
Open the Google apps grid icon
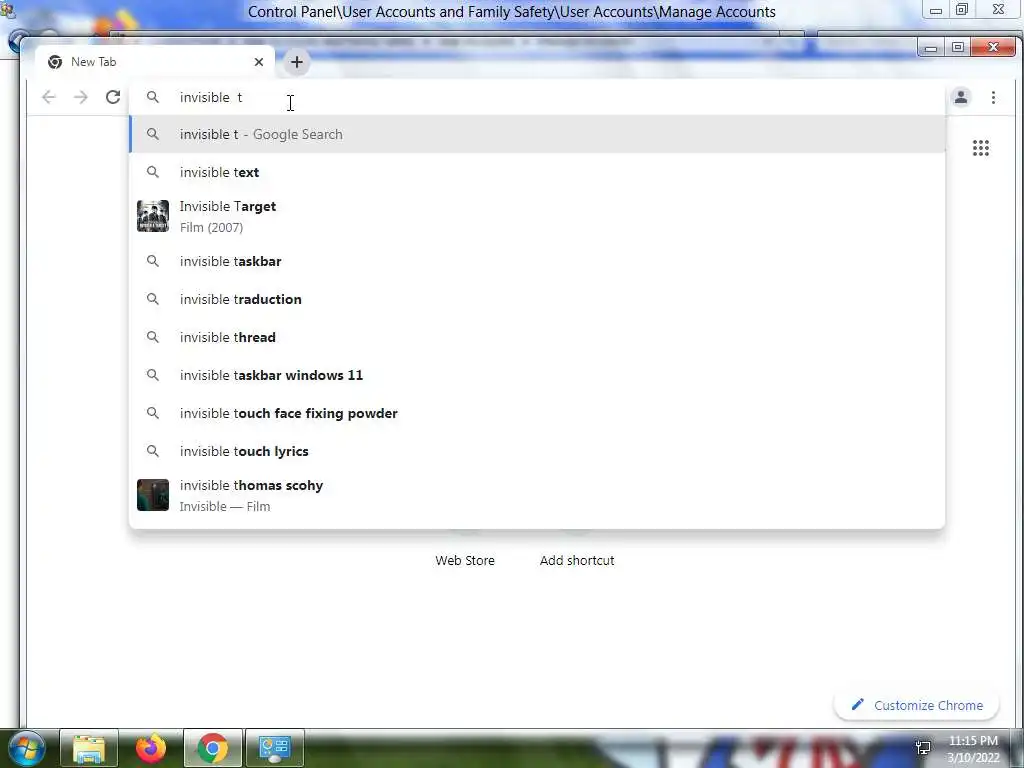980,148
